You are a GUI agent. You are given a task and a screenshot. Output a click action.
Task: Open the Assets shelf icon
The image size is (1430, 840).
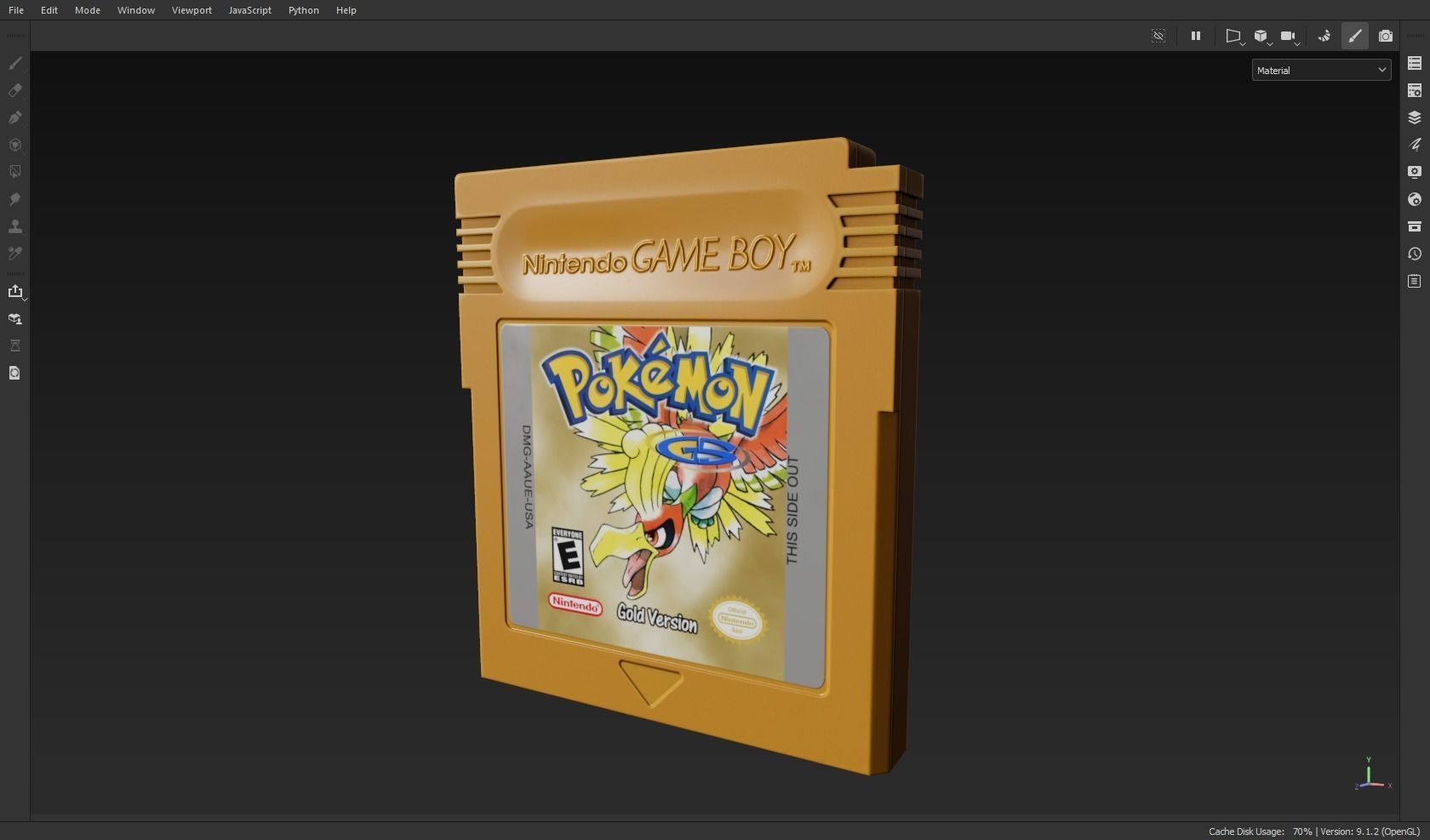click(x=1415, y=226)
